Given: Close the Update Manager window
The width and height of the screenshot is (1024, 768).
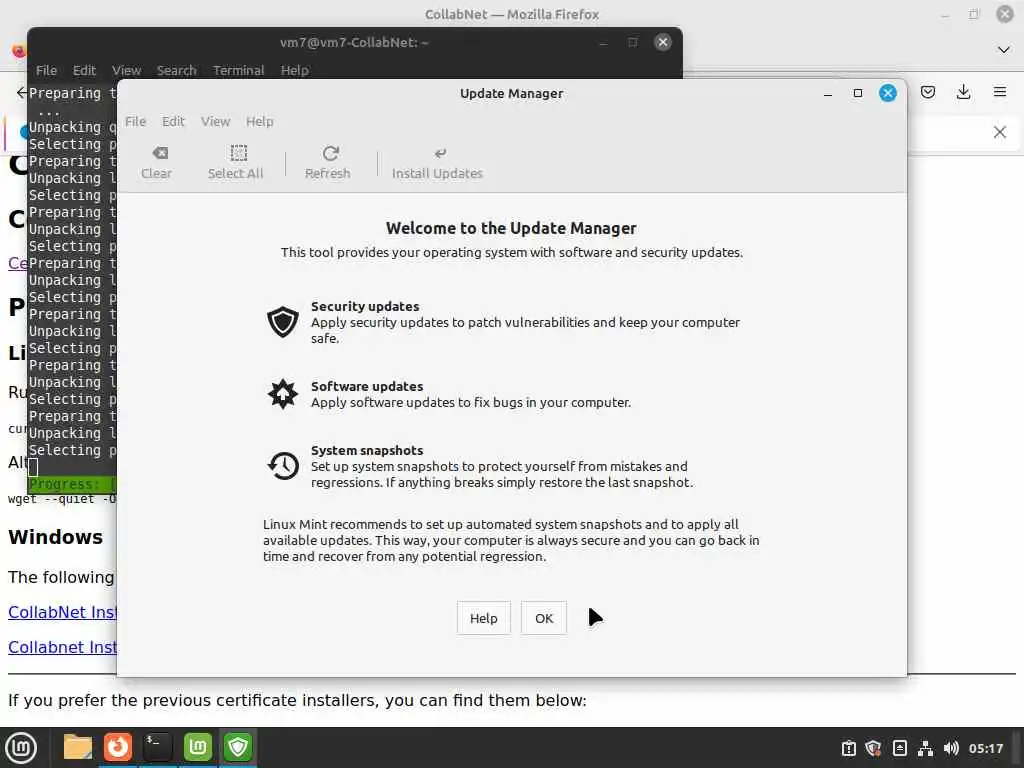Looking at the screenshot, I should coord(888,93).
